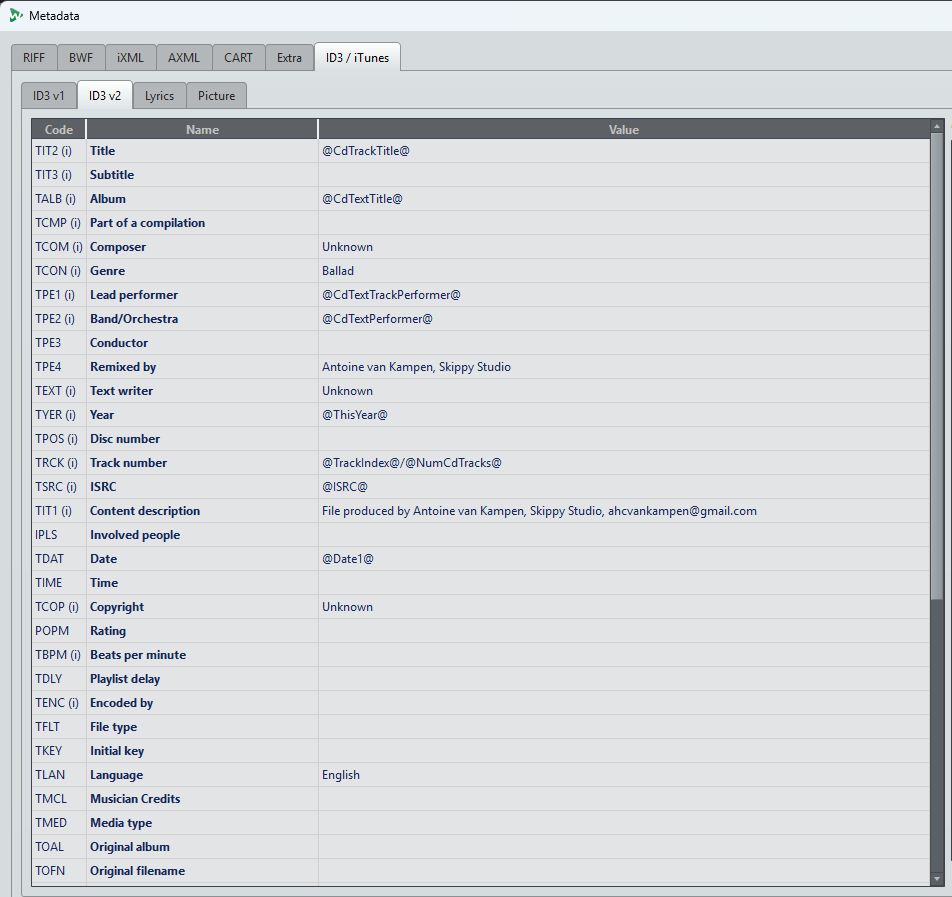The height and width of the screenshot is (897, 952).
Task: Click the Code column header
Action: (59, 129)
